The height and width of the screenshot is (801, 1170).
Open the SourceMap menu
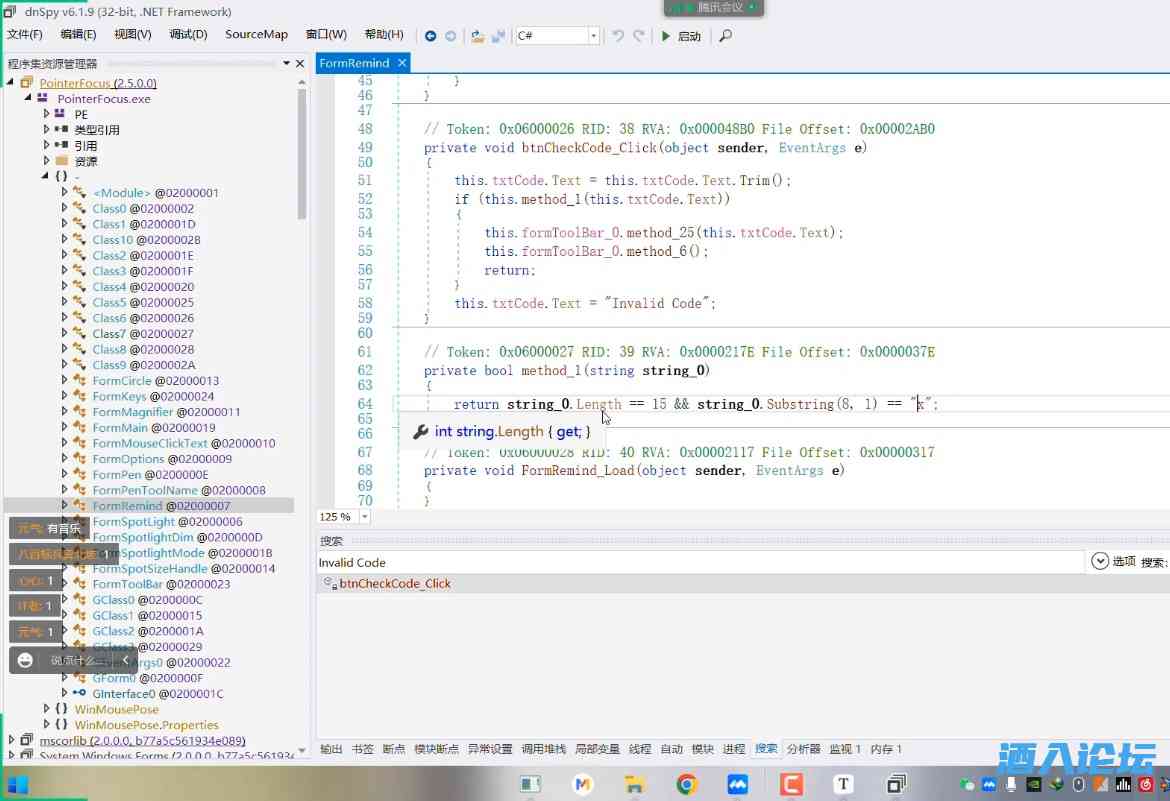(x=256, y=34)
